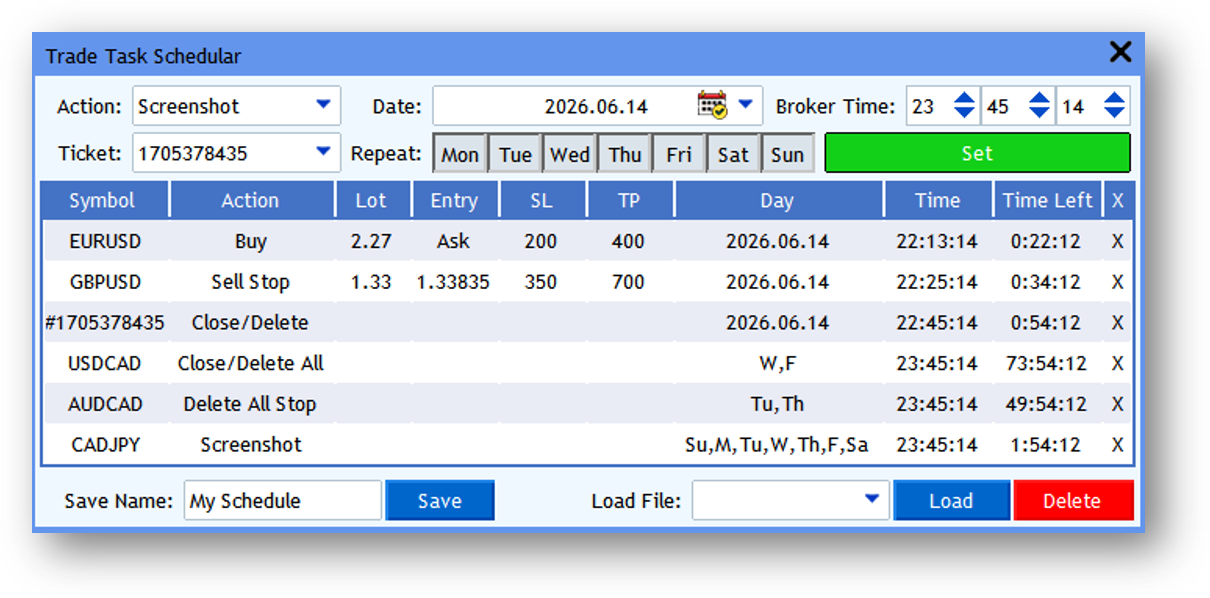1210x598 pixels.
Task: Select the GBPUSD symbol cell
Action: pos(105,282)
